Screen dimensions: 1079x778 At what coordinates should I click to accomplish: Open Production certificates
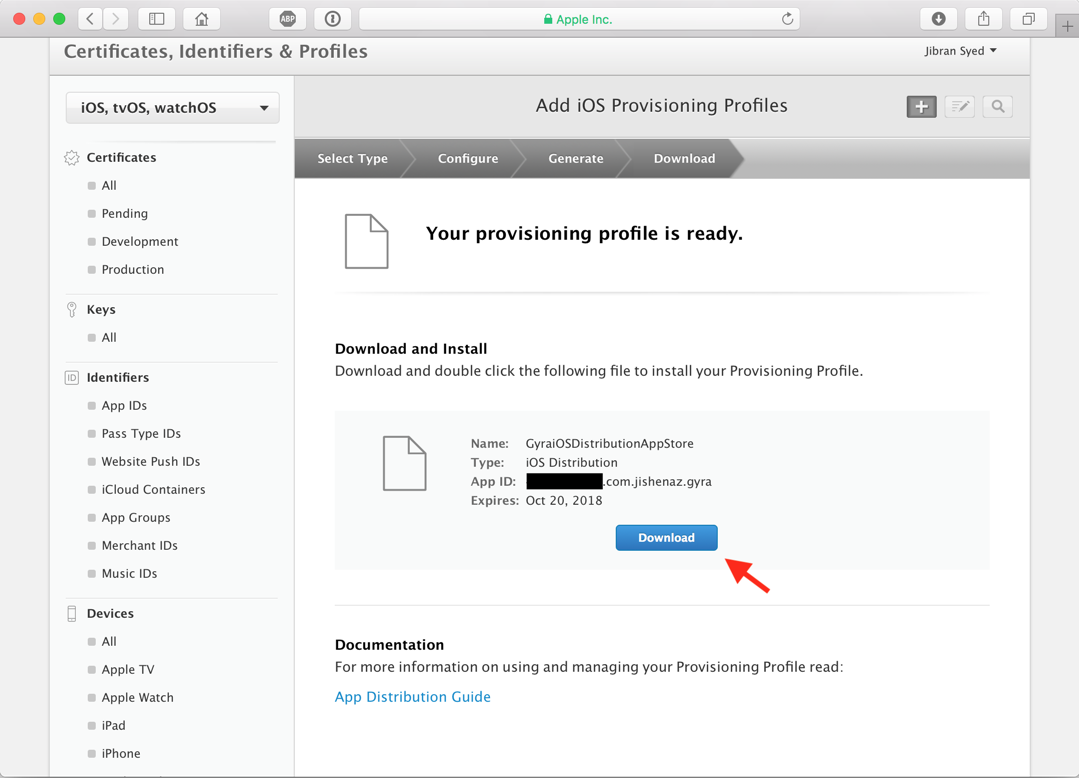133,270
